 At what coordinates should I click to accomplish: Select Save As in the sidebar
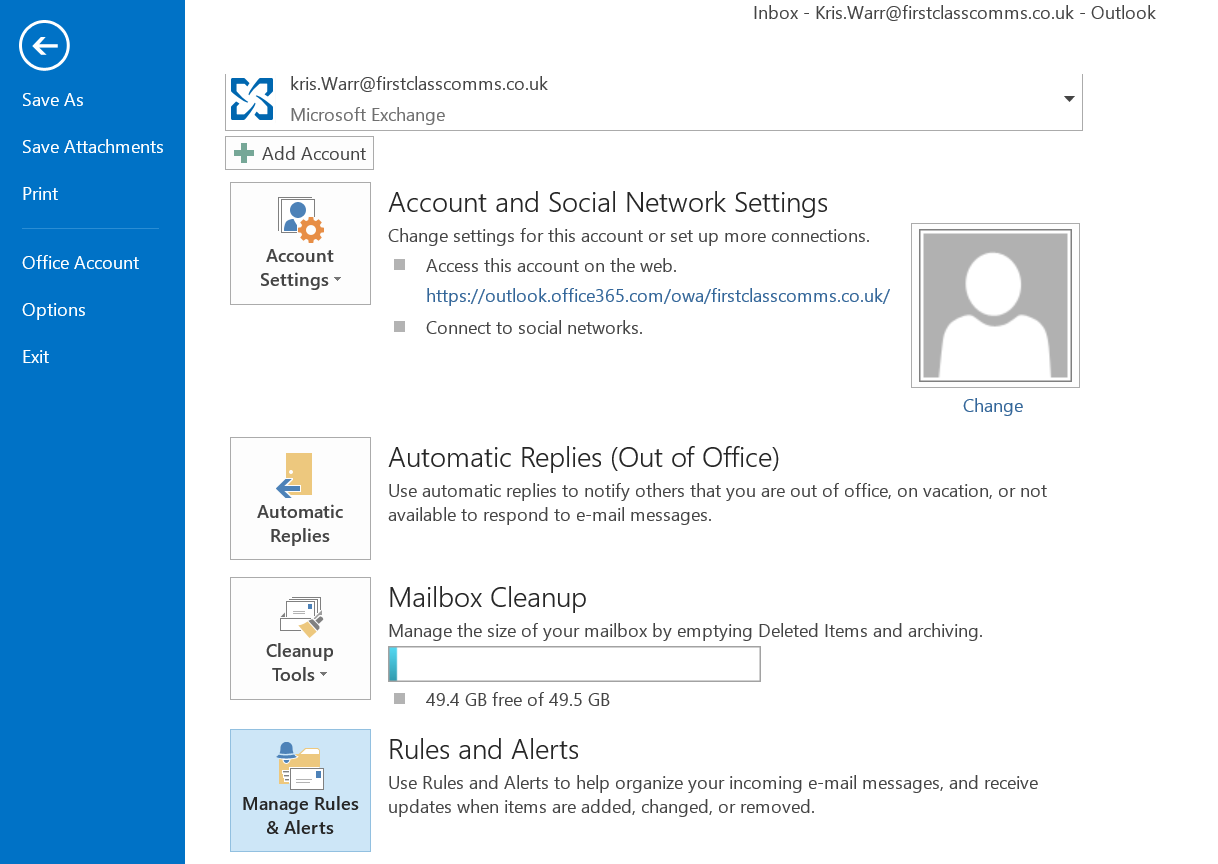53,100
